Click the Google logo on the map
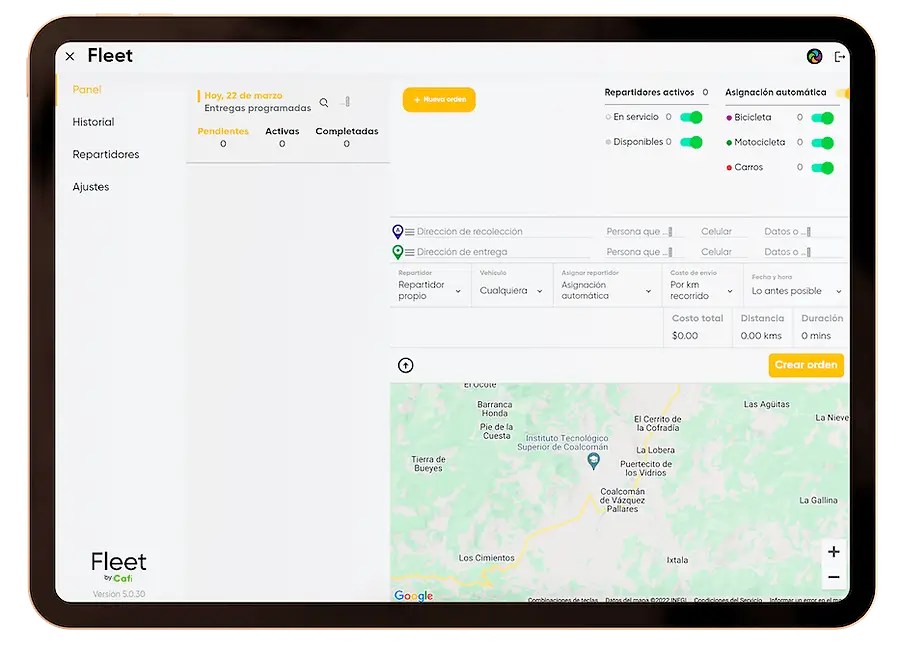900x652 pixels. (413, 595)
